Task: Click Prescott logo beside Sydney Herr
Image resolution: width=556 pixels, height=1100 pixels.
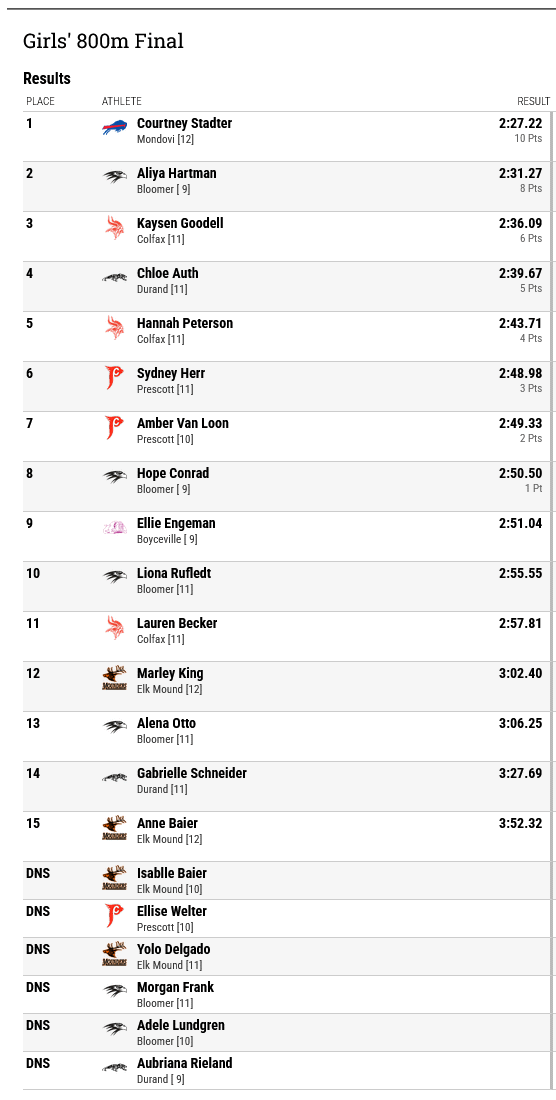Action: click(114, 377)
